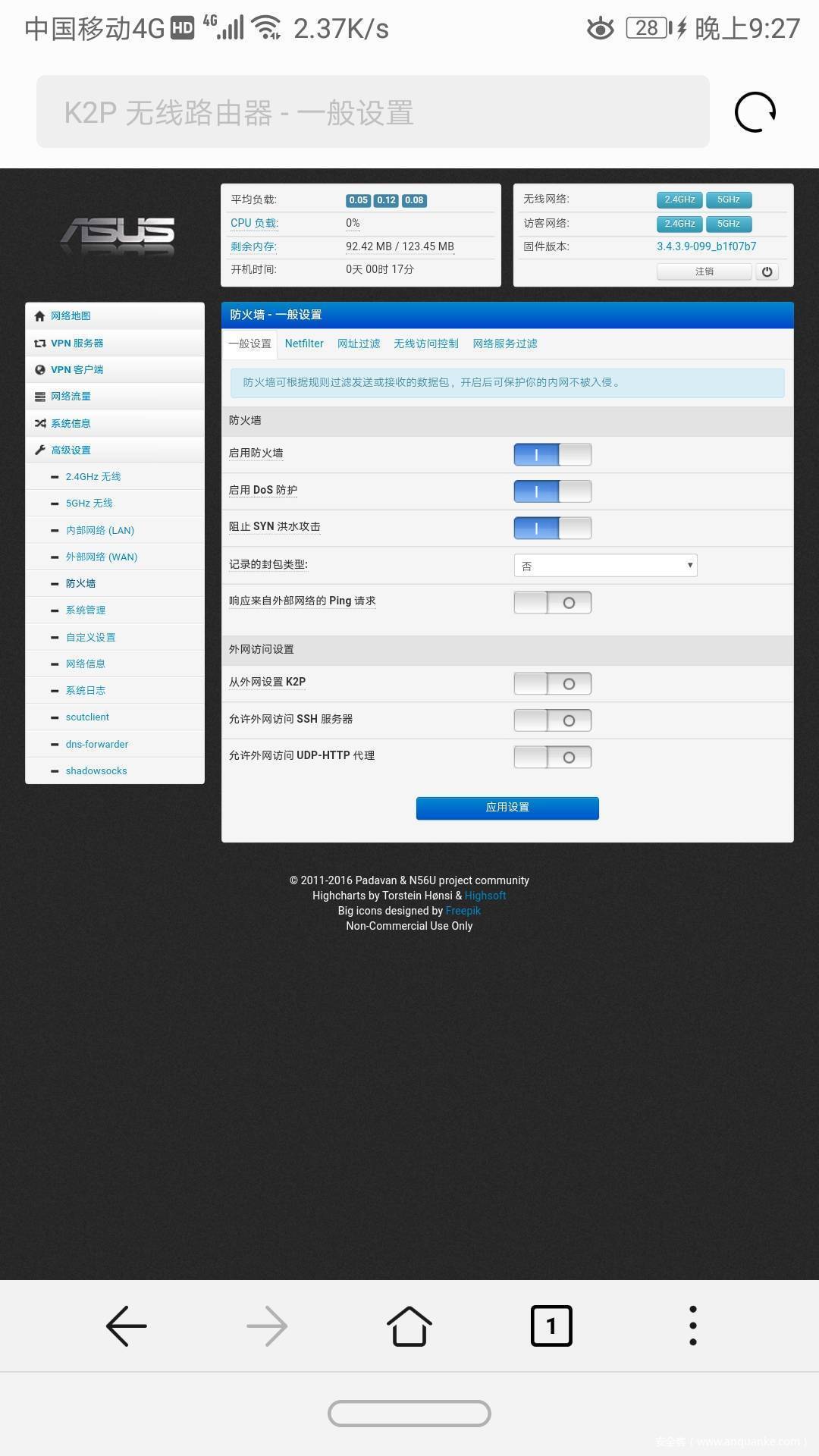Enable 允许外网访问 UDP-HTTP 代理 switch
Screen dimensions: 819x1456
tap(553, 757)
